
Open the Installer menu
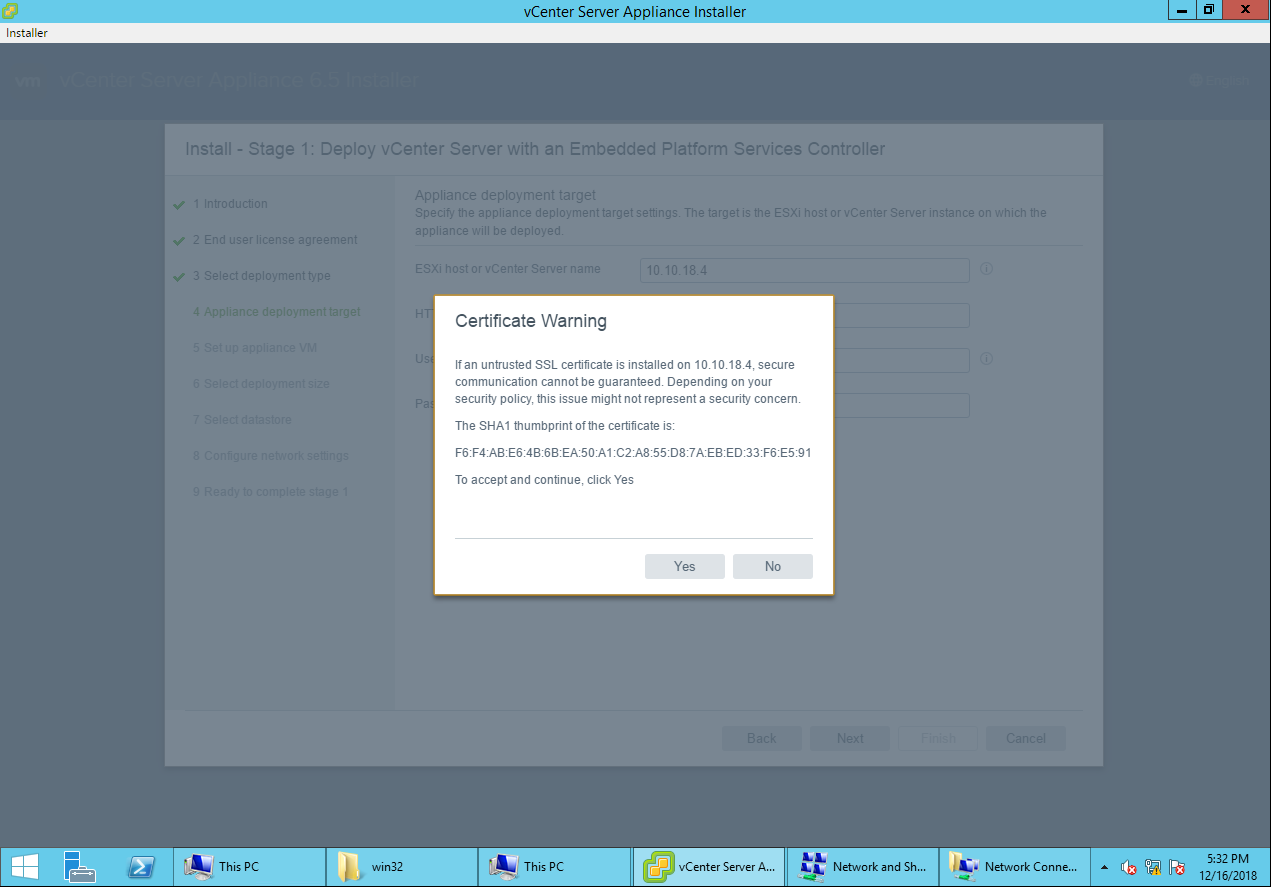pyautogui.click(x=27, y=33)
